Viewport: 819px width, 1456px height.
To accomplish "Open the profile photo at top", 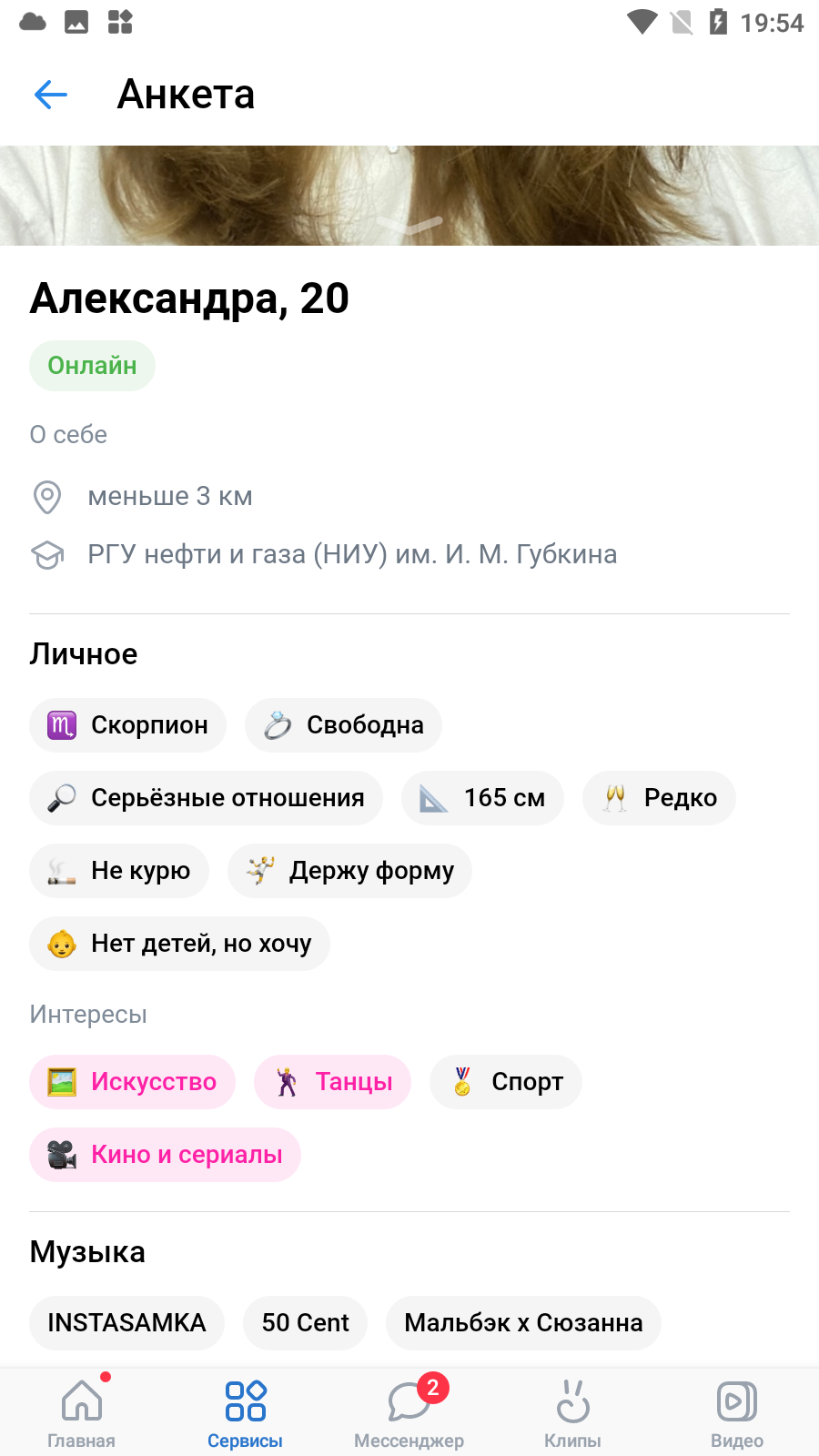I will point(409,196).
